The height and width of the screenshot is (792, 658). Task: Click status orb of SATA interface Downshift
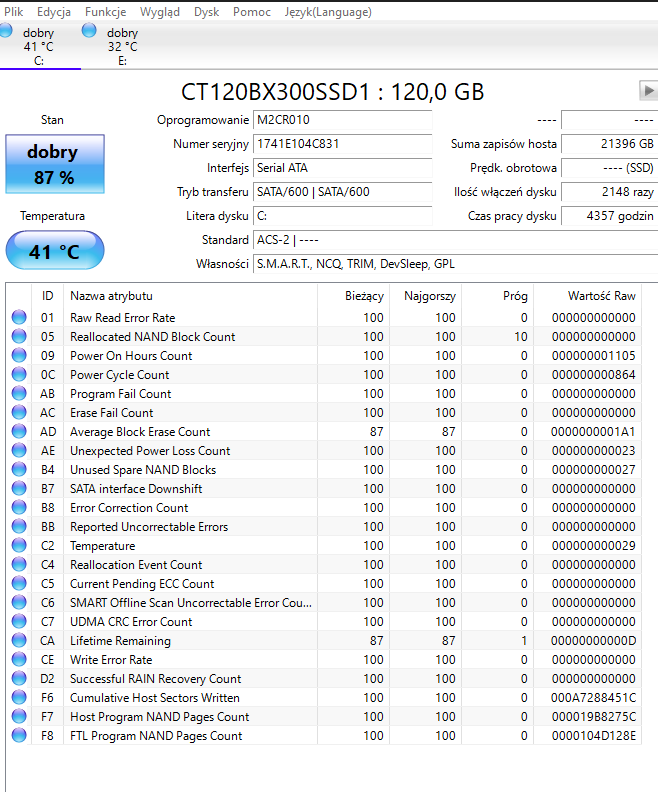click(19, 488)
